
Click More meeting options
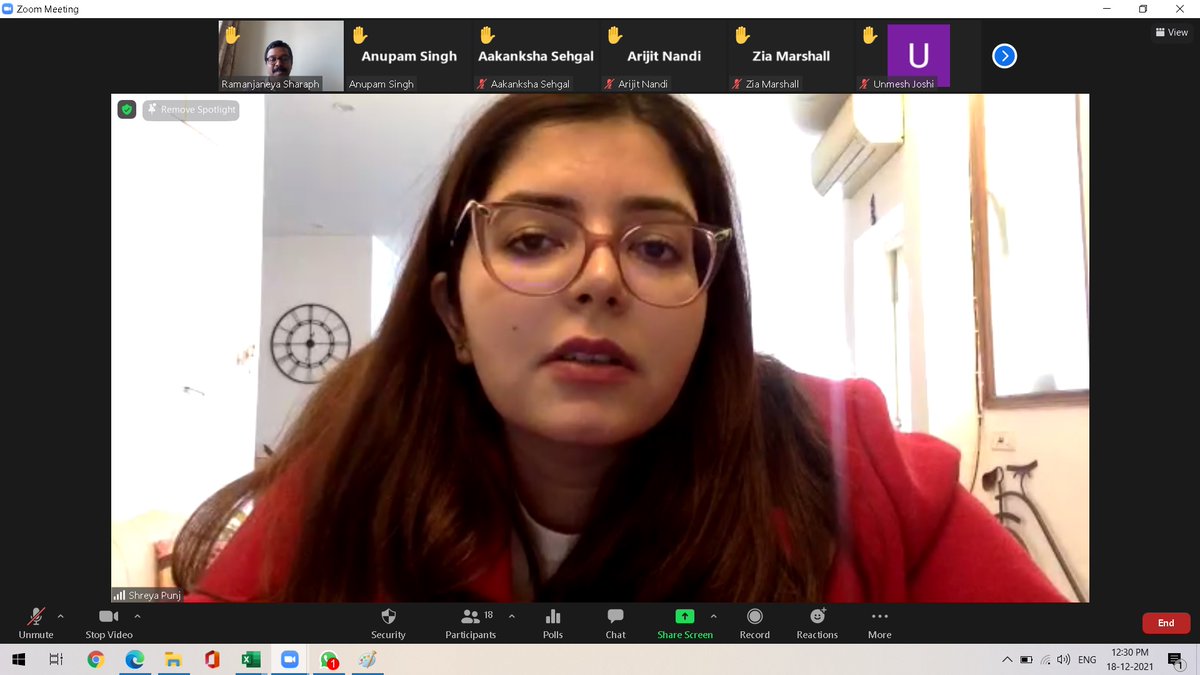[x=879, y=623]
